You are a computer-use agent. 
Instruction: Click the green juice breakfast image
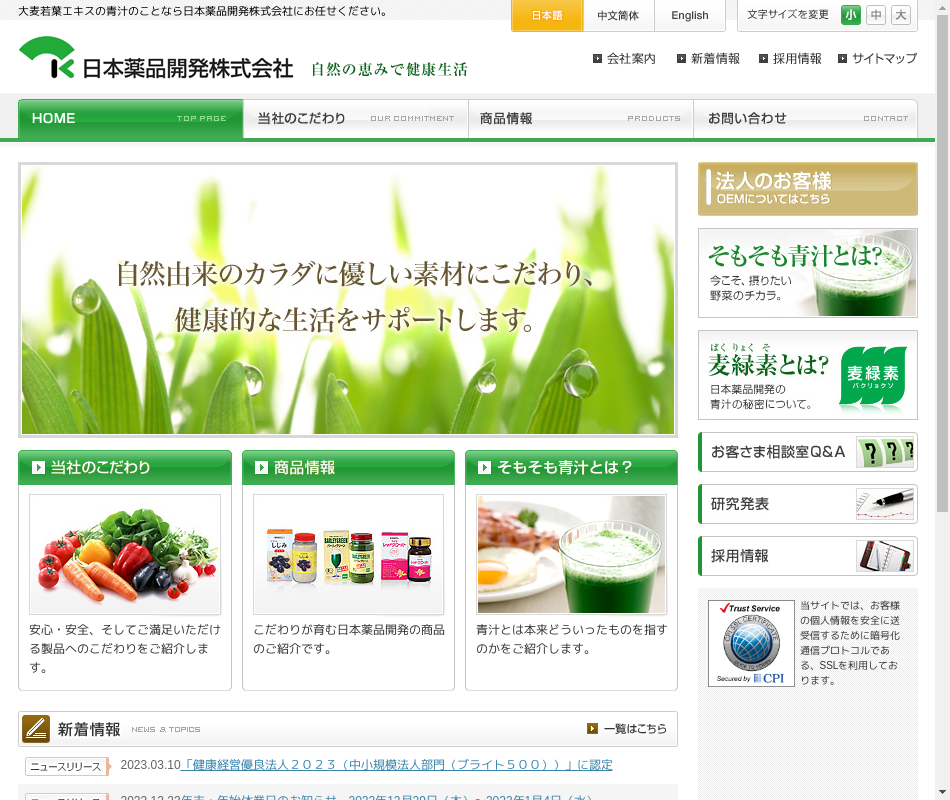click(x=571, y=555)
